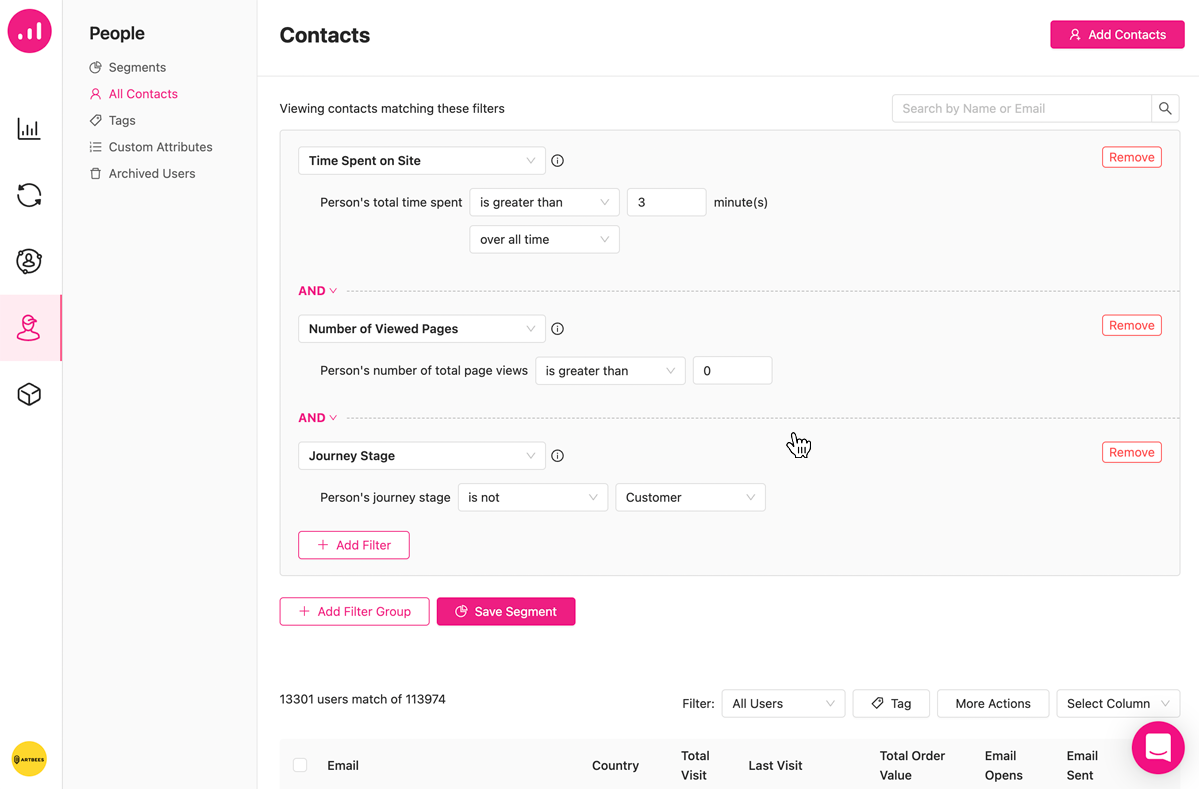The width and height of the screenshot is (1200, 800).
Task: Remove the Number of Viewed Pages filter
Action: [x=1132, y=326]
